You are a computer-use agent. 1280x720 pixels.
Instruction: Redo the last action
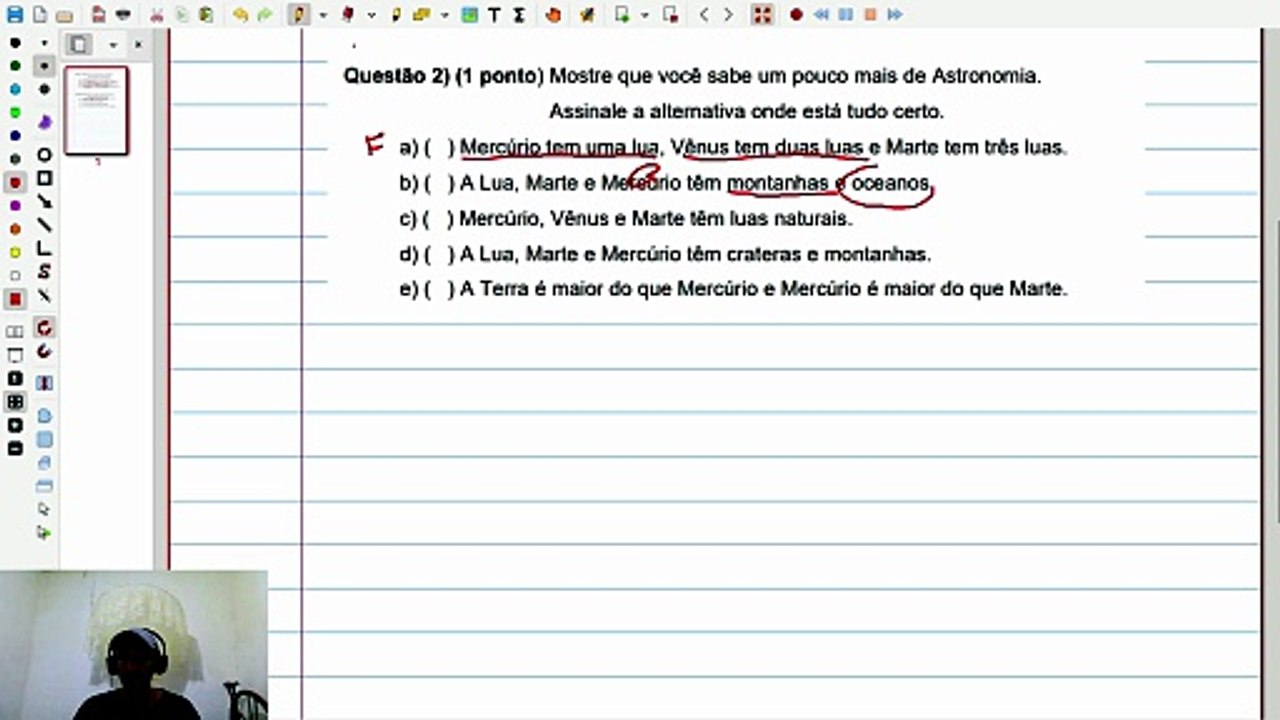point(264,15)
